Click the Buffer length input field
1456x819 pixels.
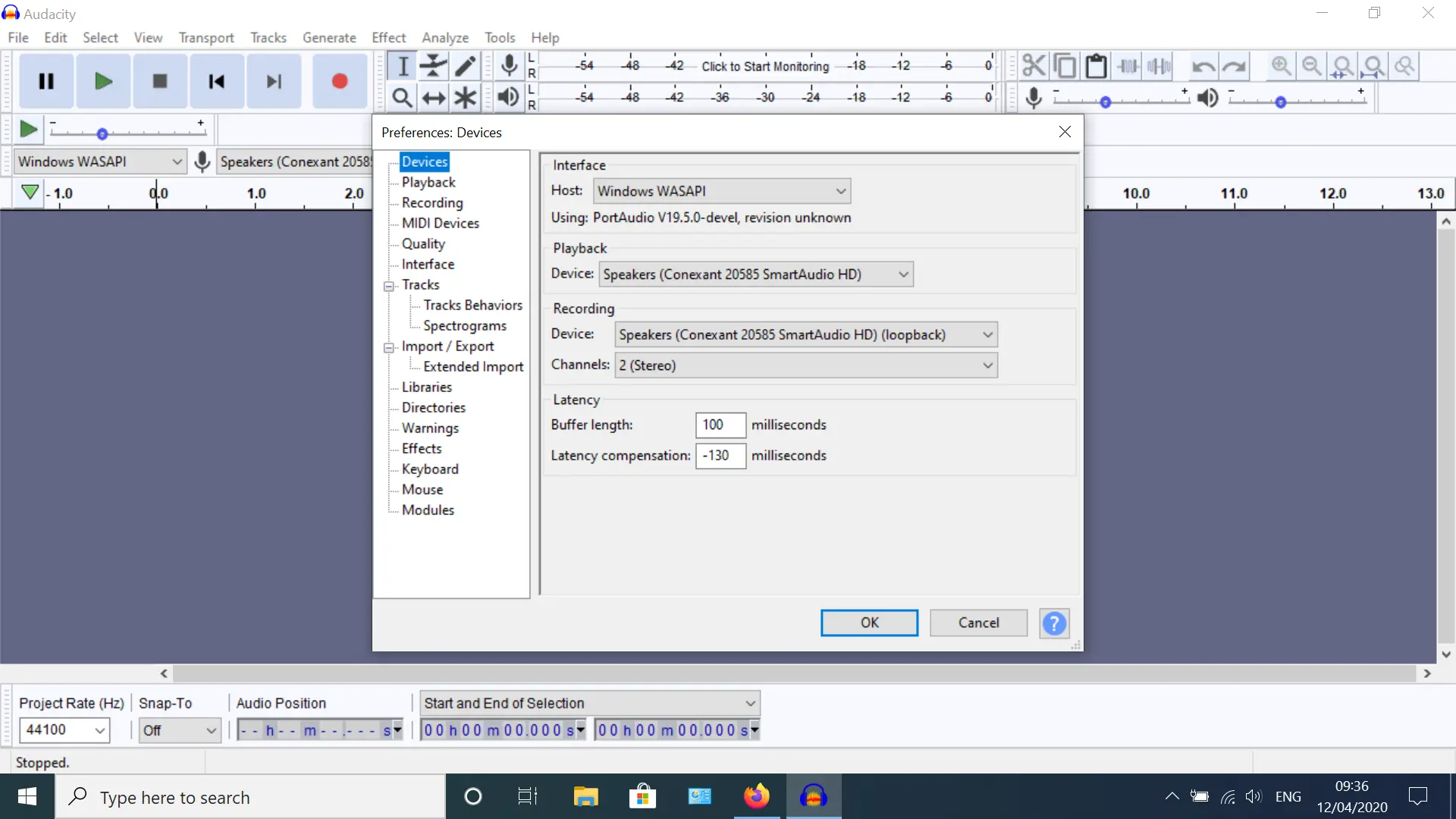720,425
